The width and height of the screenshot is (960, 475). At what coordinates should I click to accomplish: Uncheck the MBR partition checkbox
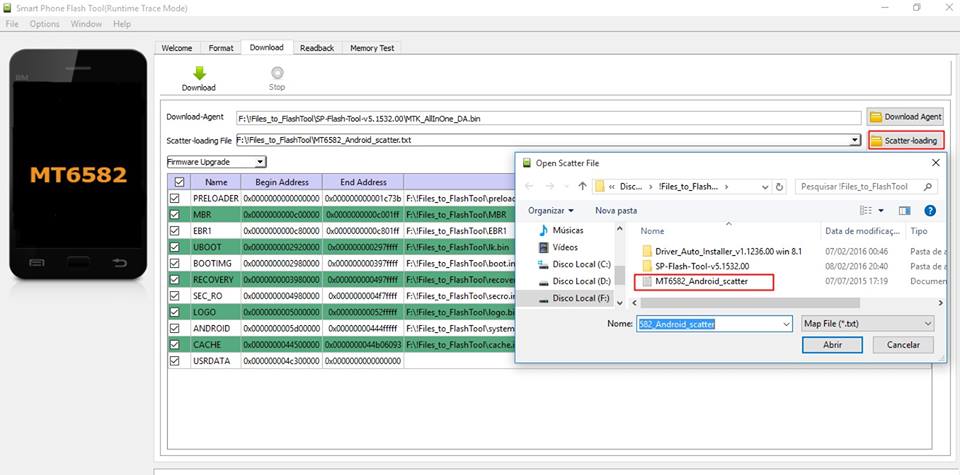(x=174, y=215)
